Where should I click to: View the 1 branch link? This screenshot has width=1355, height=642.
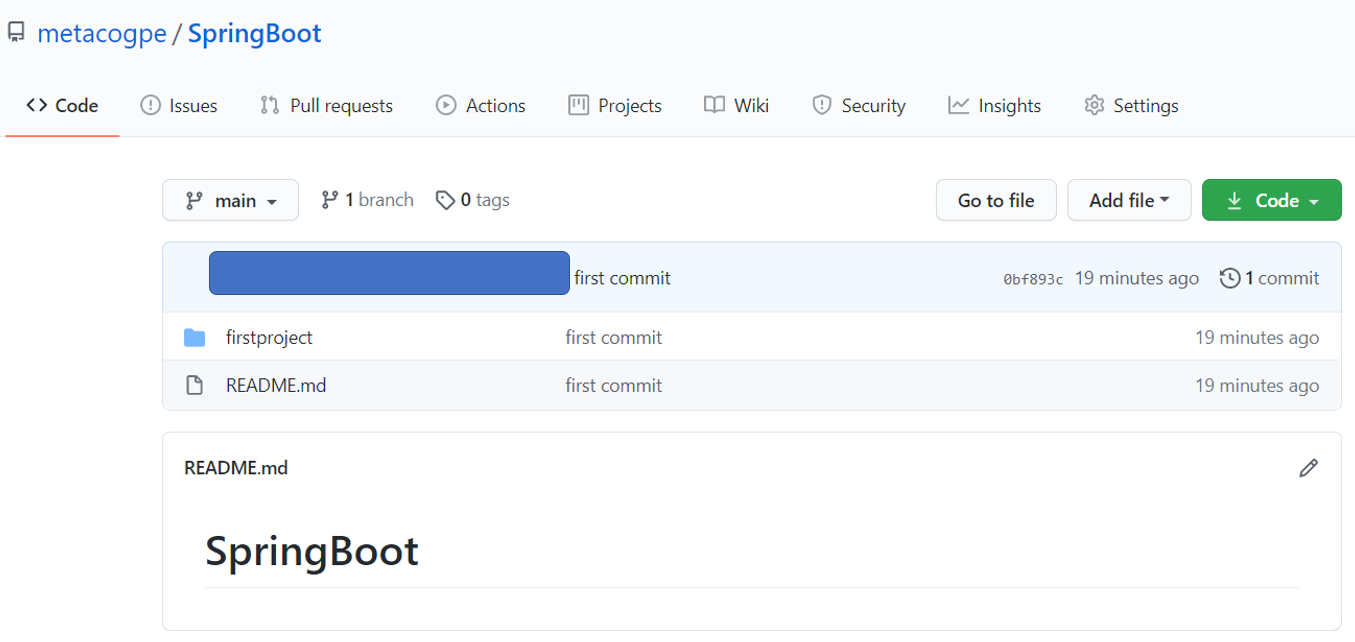367,200
